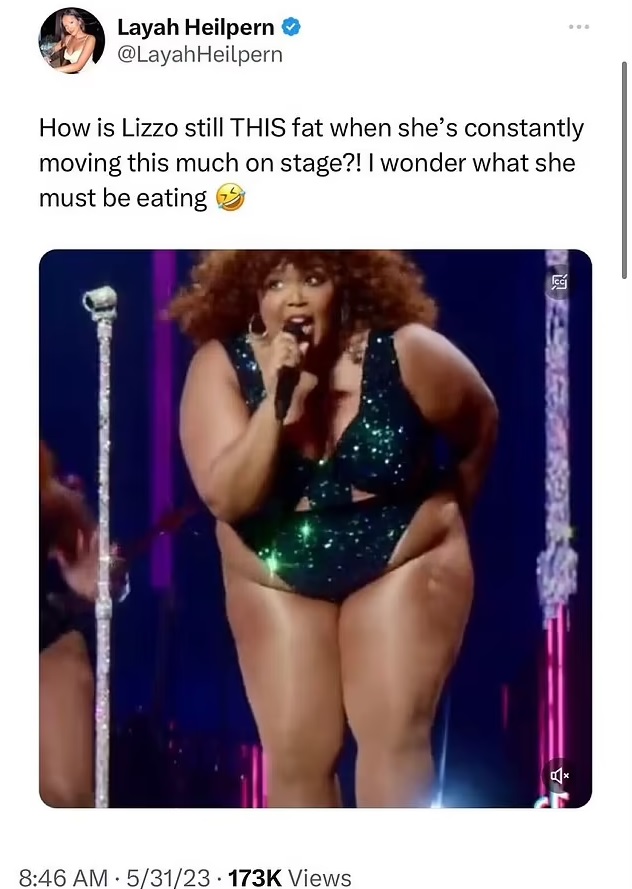Play the embedded stage performance video
This screenshot has width=632, height=889.
coord(315,528)
